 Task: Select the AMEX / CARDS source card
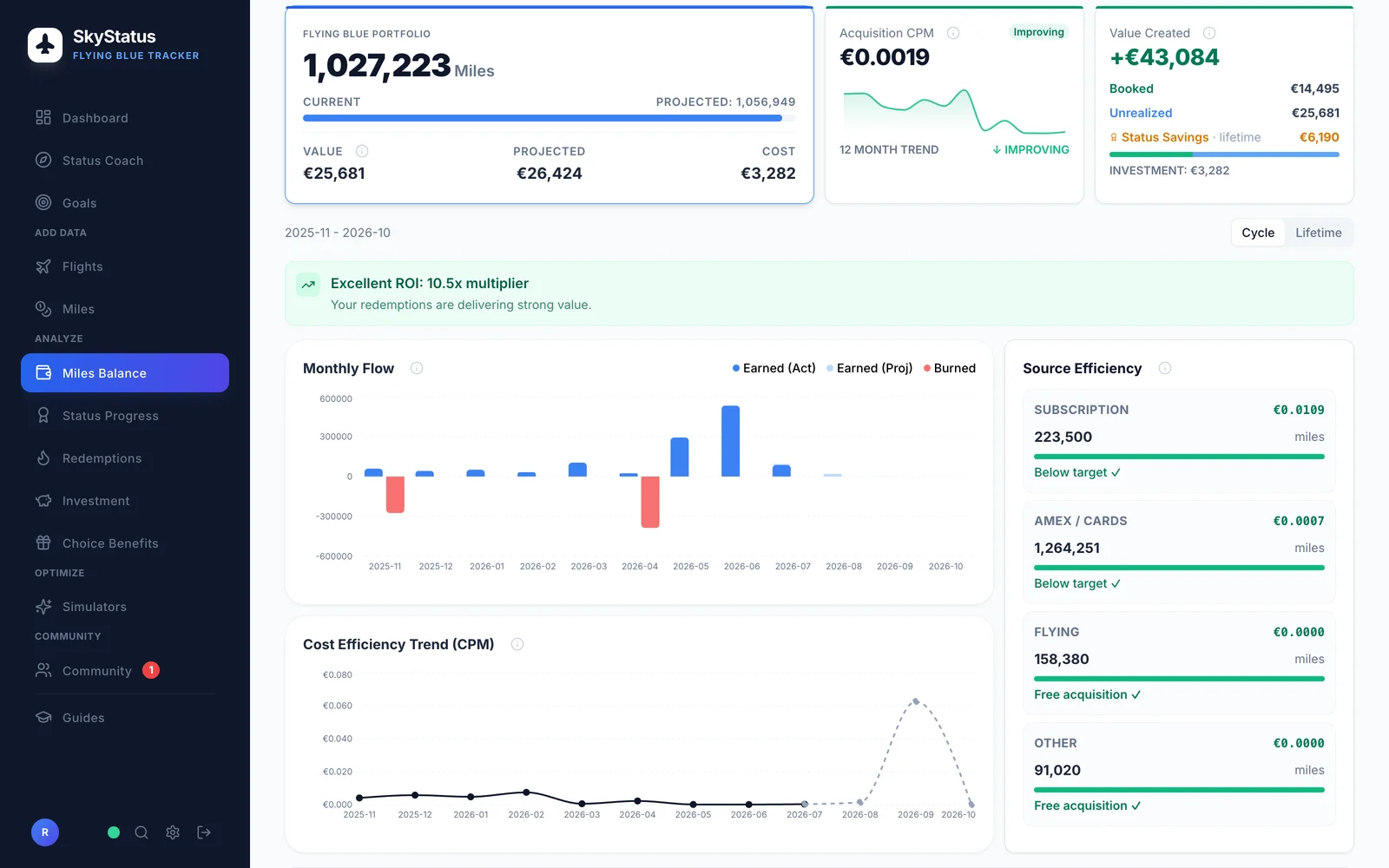coord(1179,552)
